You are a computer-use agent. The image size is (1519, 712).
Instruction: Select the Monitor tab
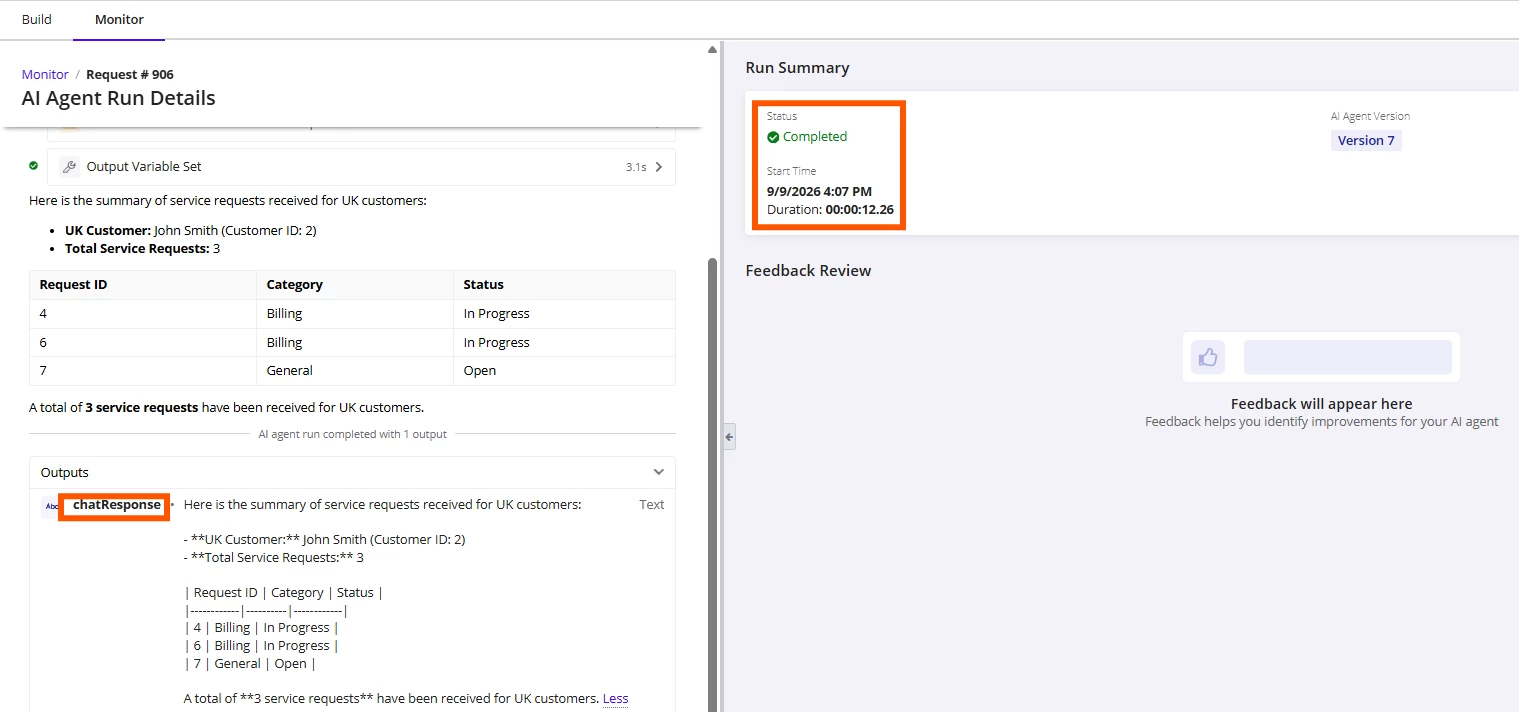tap(119, 19)
